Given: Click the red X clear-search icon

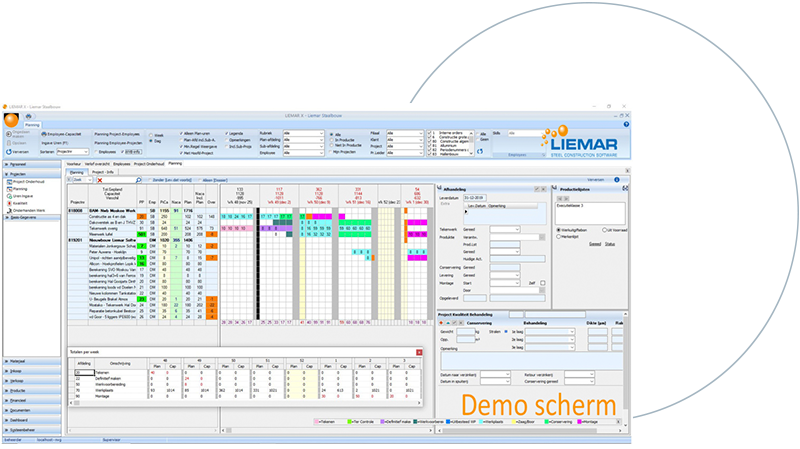Looking at the screenshot, I should coord(100,180).
